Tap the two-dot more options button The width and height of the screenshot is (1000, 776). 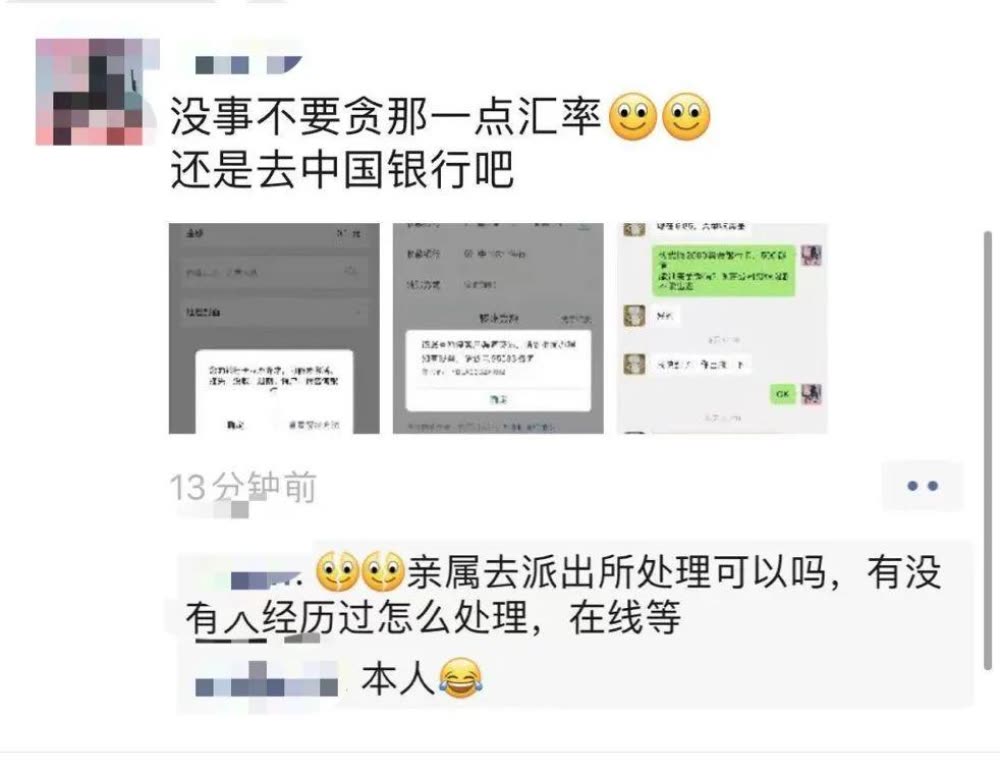922,486
